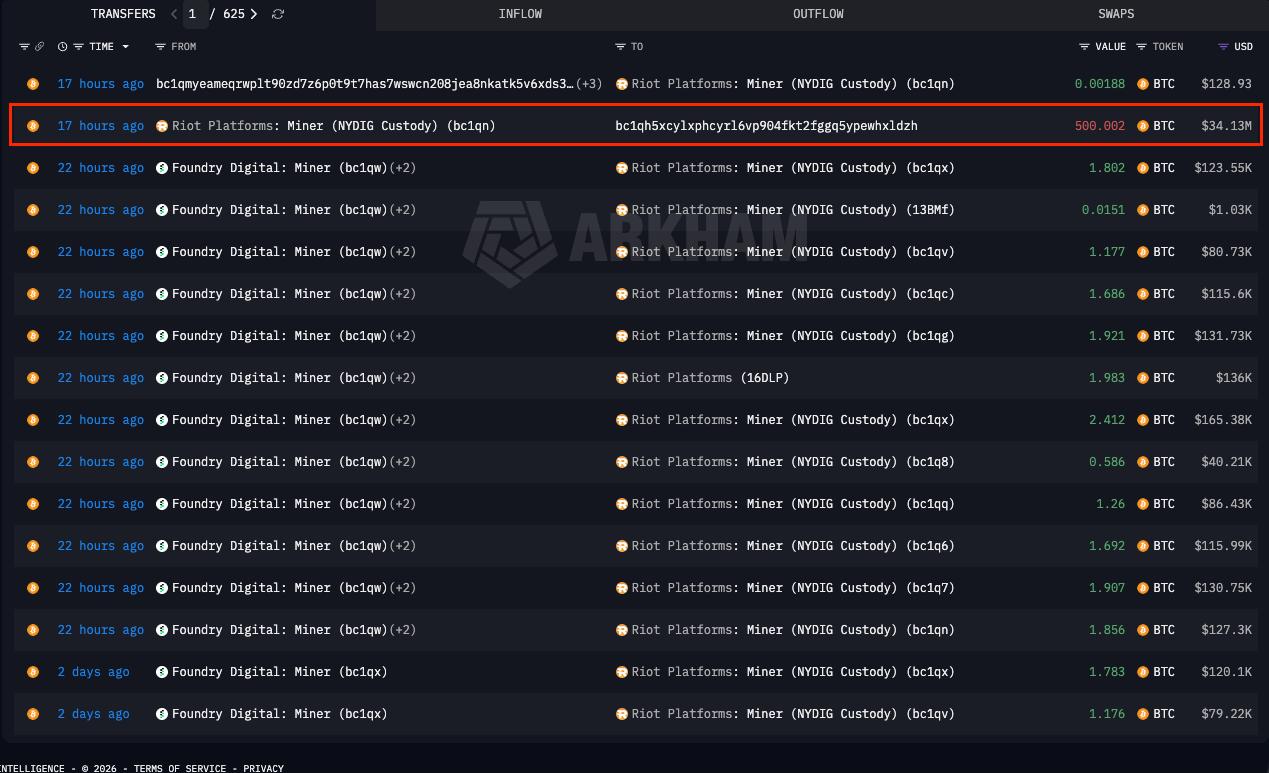Click BTC token icon in $34.13M row
This screenshot has height=773, width=1269.
click(1143, 126)
